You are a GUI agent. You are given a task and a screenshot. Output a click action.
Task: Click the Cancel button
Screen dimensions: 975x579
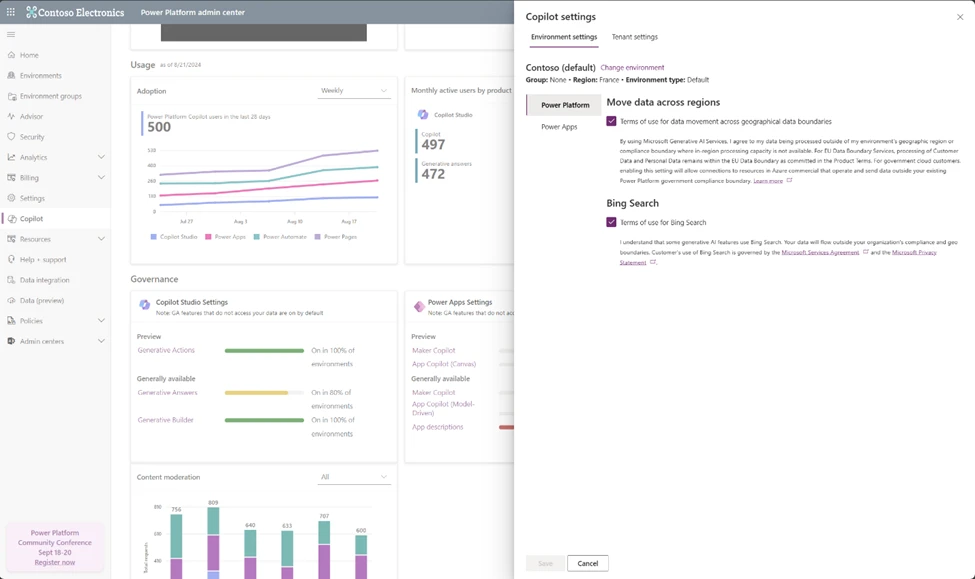[x=588, y=563]
